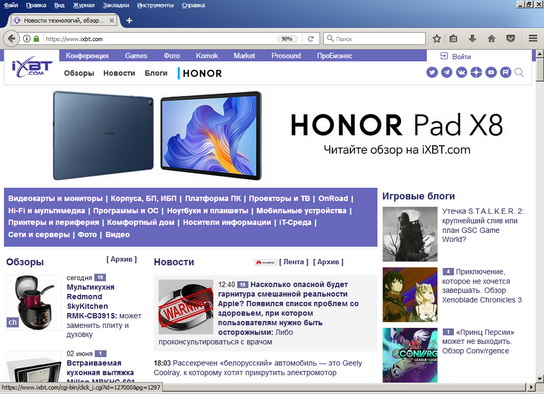Open Games in top navigation
This screenshot has height=394, width=544.
coord(136,56)
